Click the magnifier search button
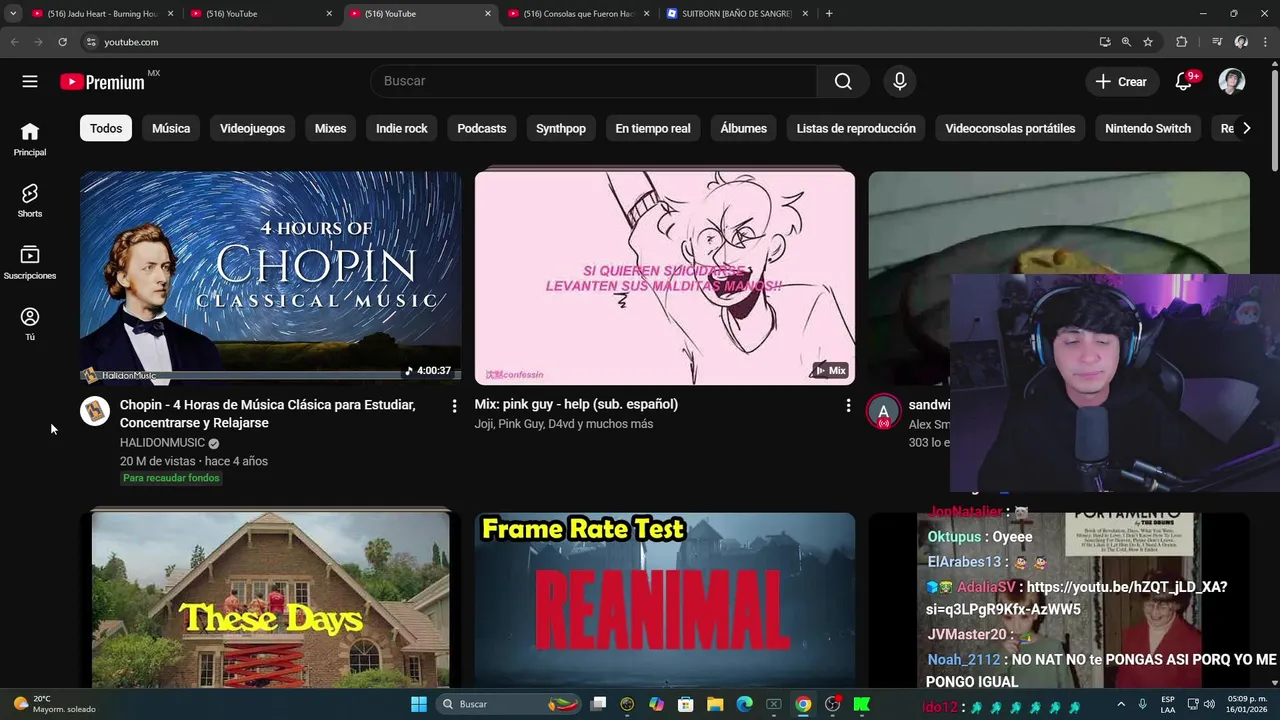 [x=843, y=81]
